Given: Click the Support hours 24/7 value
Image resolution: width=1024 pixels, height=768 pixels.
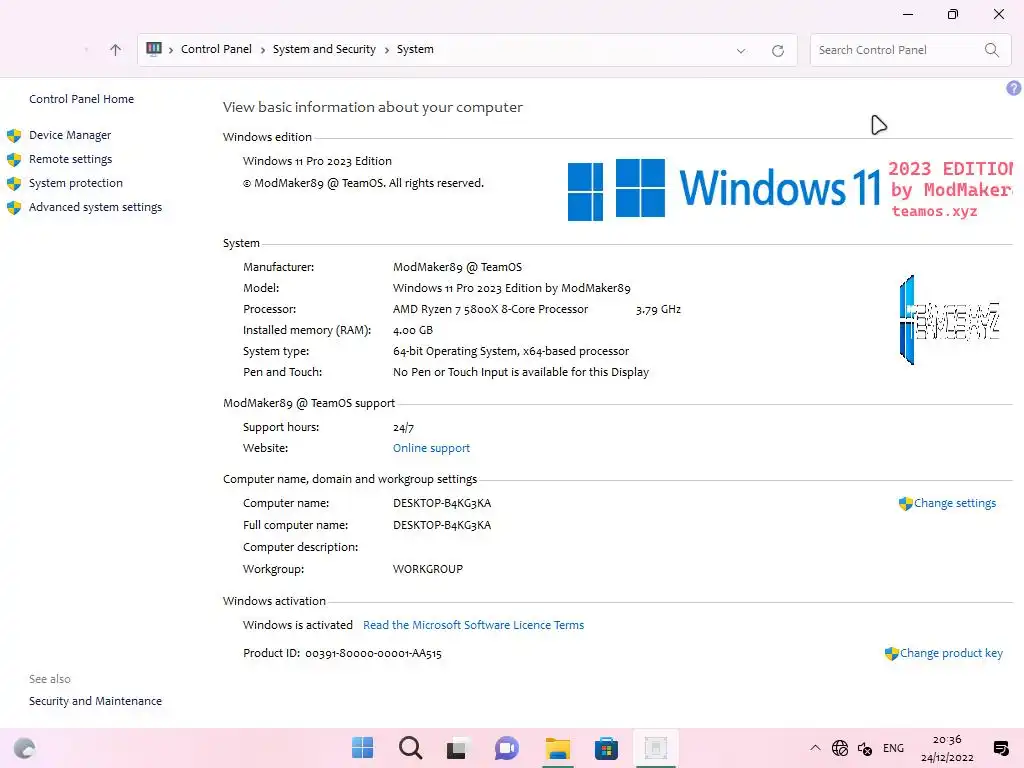Looking at the screenshot, I should [404, 428].
